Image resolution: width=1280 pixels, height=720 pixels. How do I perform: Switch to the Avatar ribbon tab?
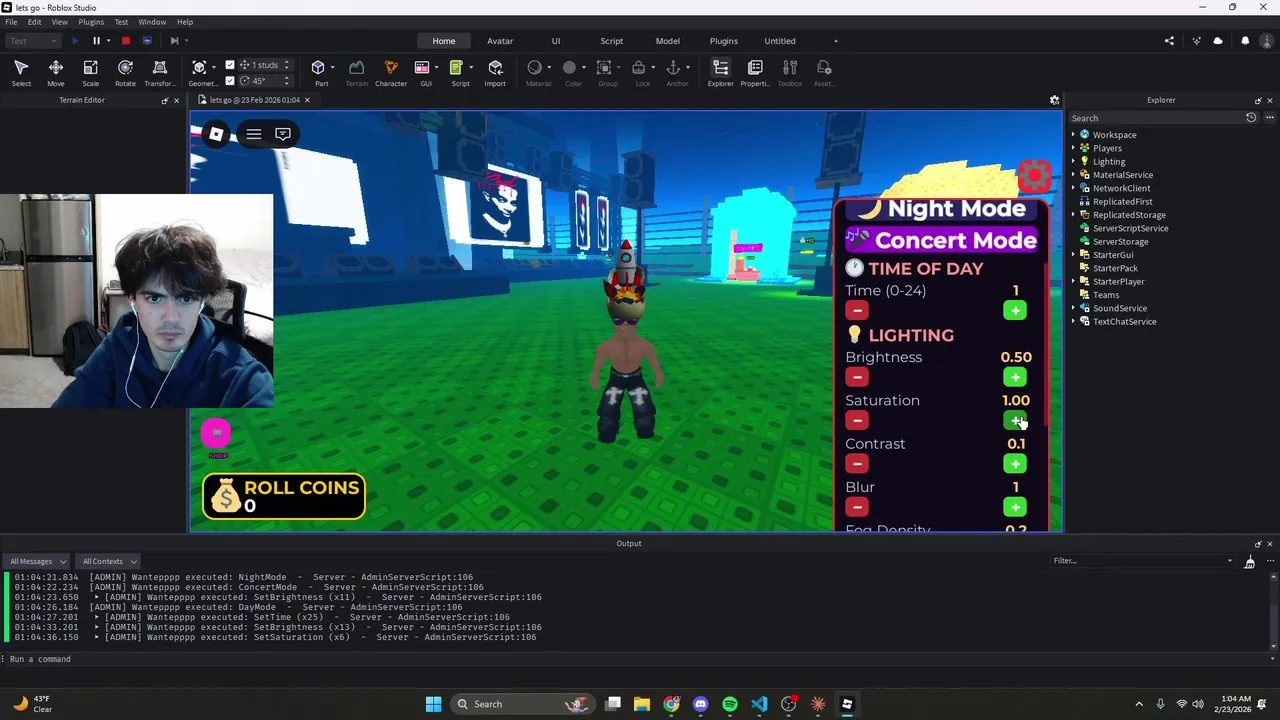(500, 41)
